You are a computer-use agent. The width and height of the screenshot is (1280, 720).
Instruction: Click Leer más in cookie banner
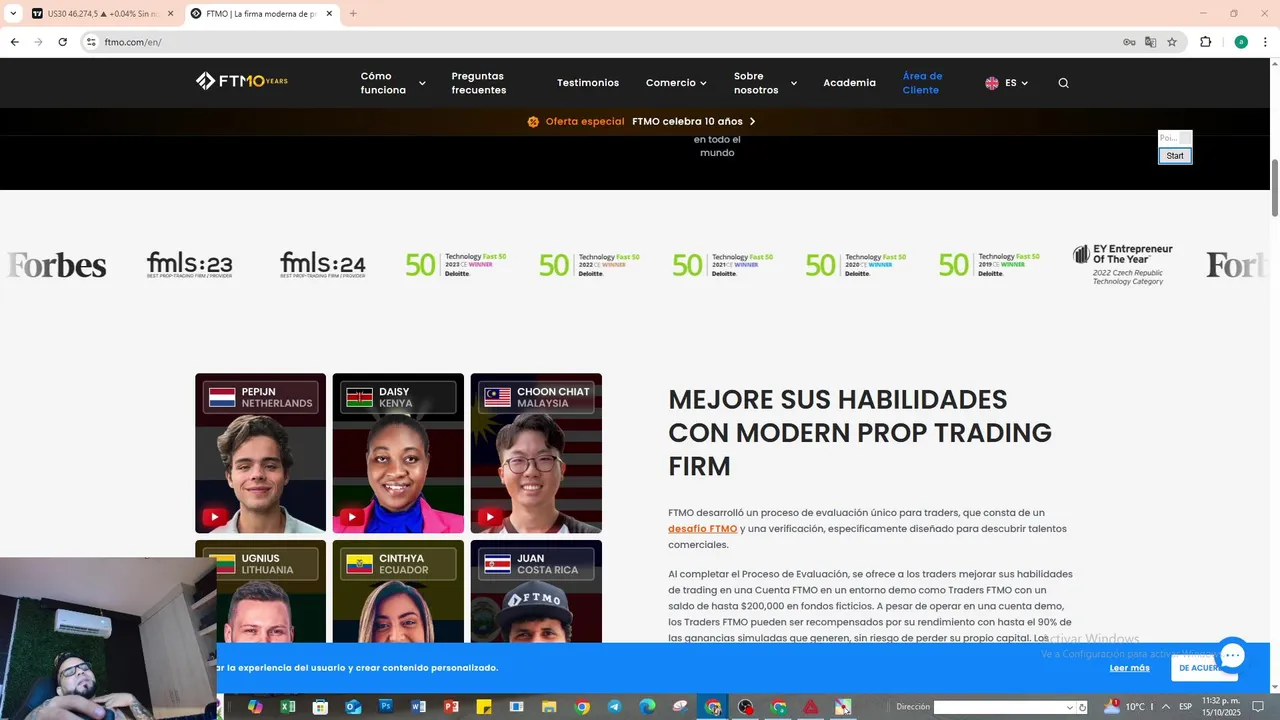click(x=1129, y=668)
